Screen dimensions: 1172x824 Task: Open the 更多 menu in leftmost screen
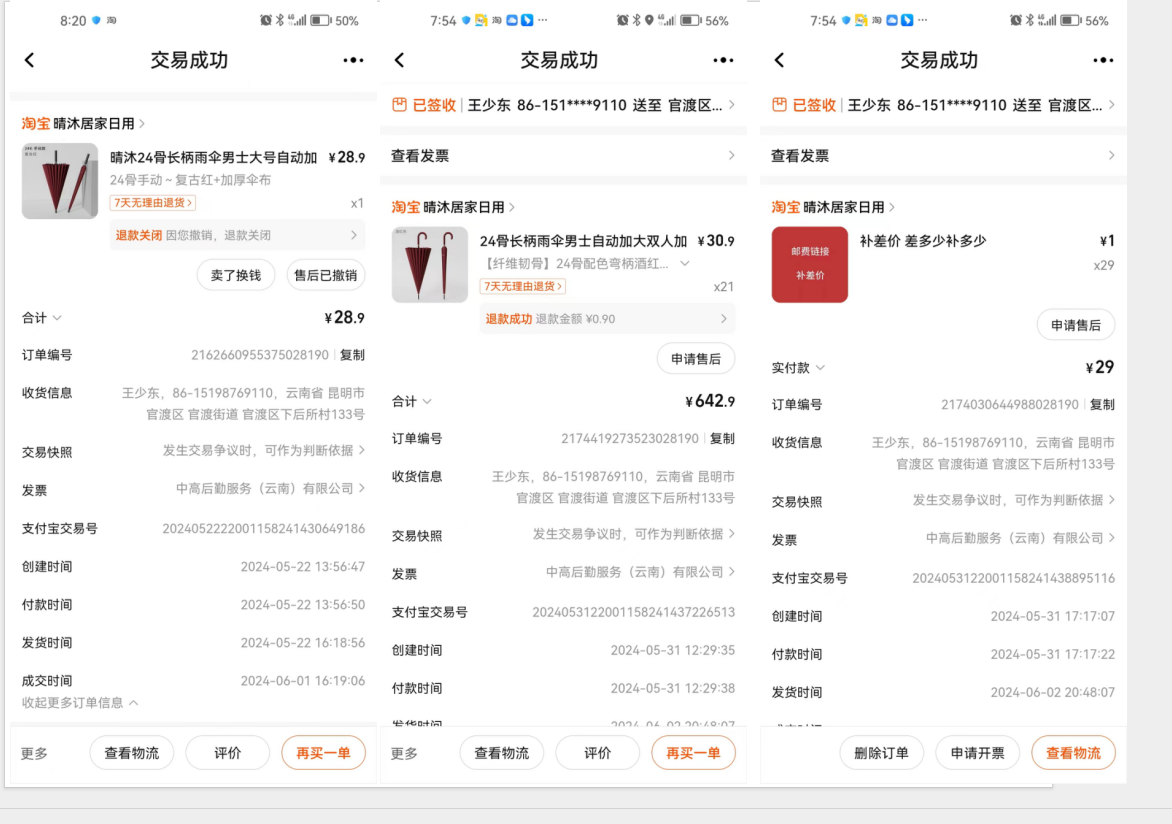pyautogui.click(x=35, y=753)
